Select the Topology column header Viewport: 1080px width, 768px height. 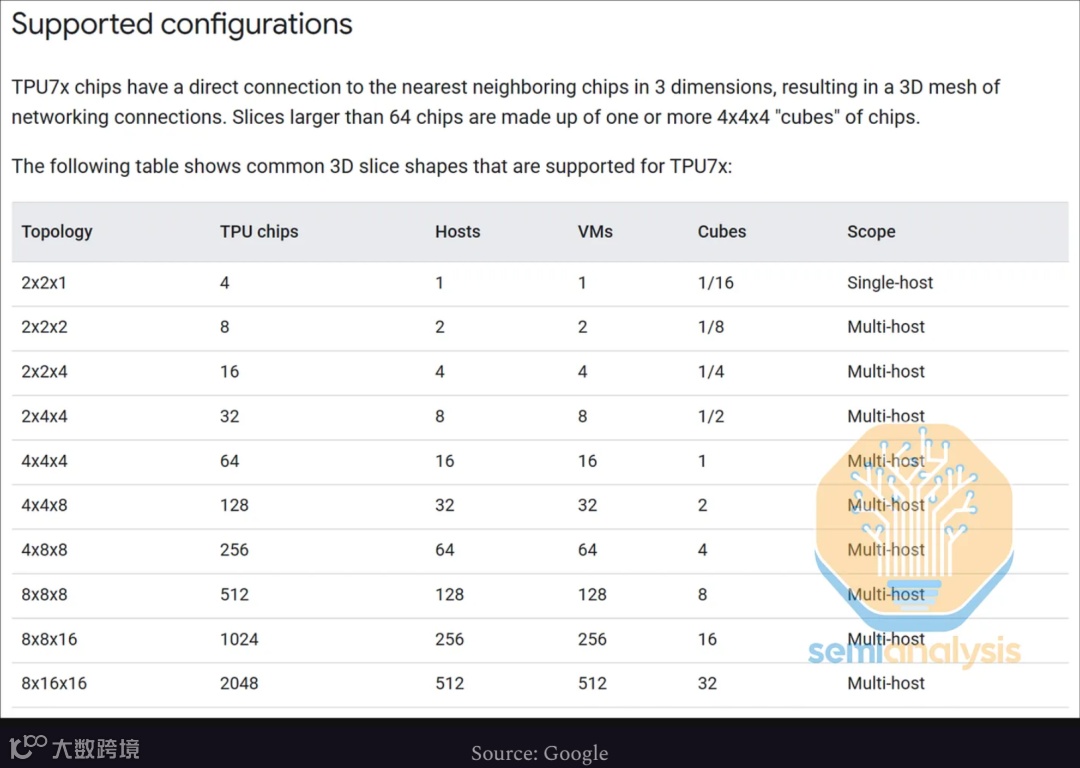tap(56, 231)
